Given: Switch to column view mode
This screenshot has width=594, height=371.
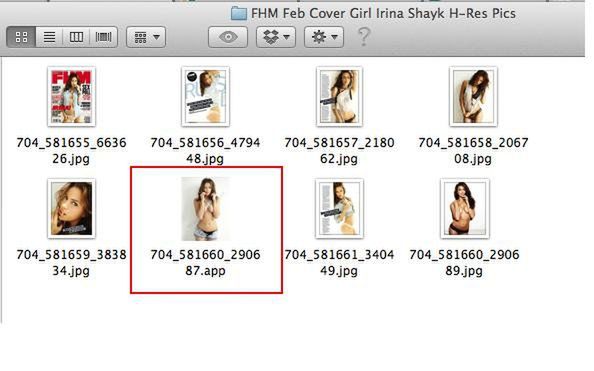Looking at the screenshot, I should click(76, 37).
